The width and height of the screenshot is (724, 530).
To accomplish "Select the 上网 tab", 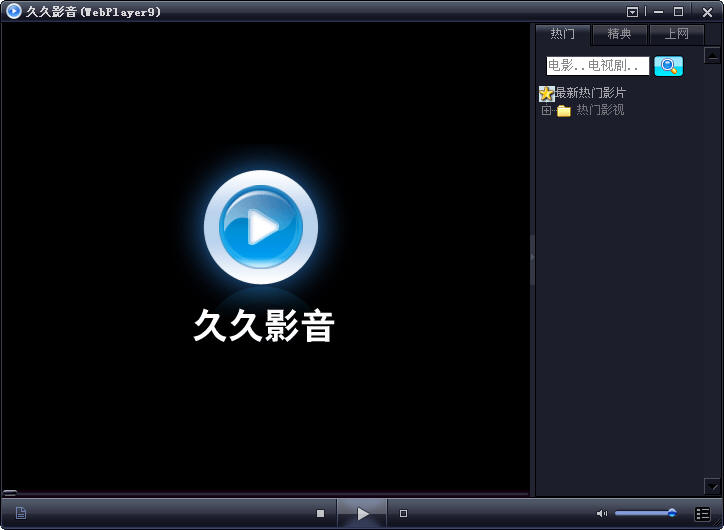I will point(677,34).
